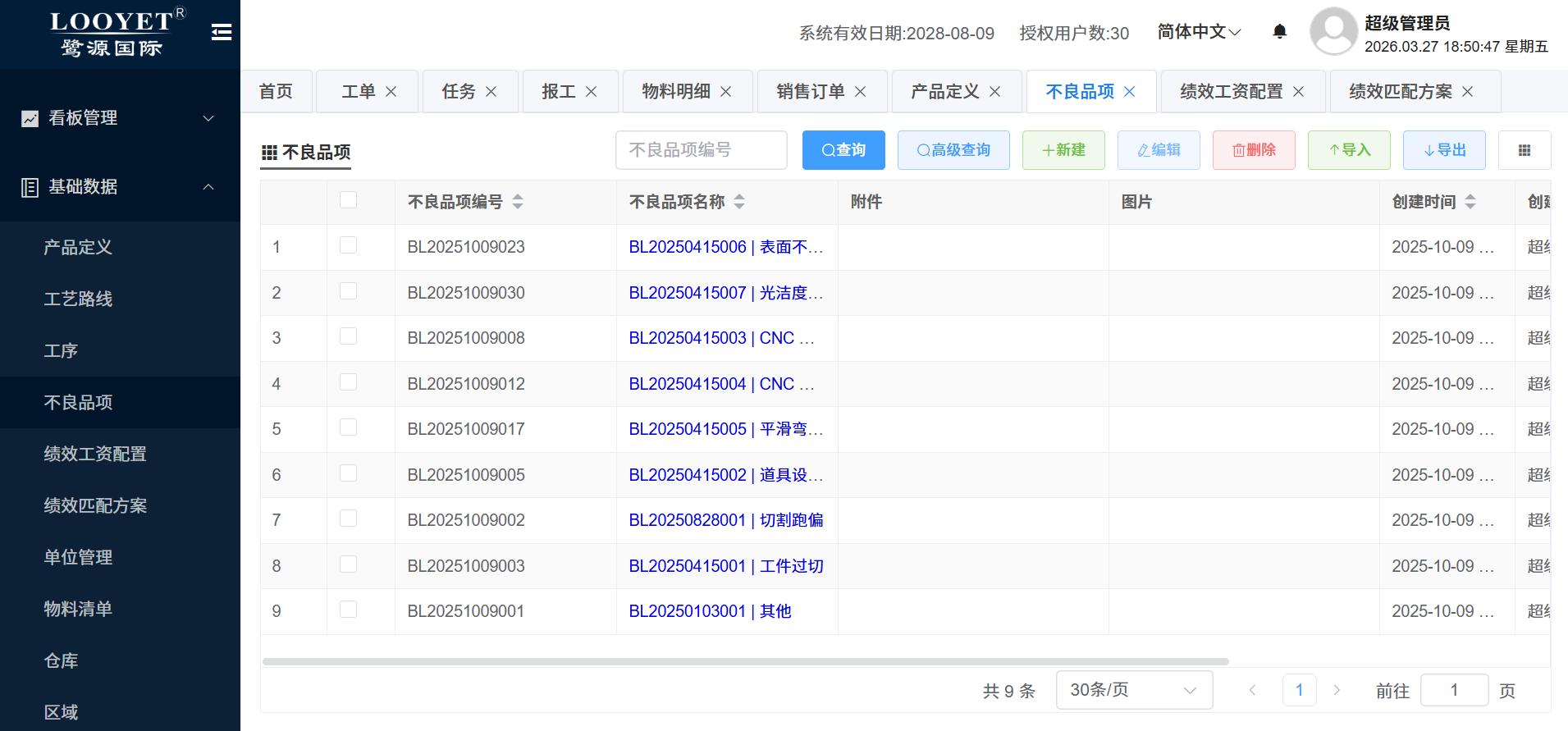Image resolution: width=1568 pixels, height=731 pixels.
Task: Open the 简体中文 language dropdown
Action: click(x=1199, y=32)
